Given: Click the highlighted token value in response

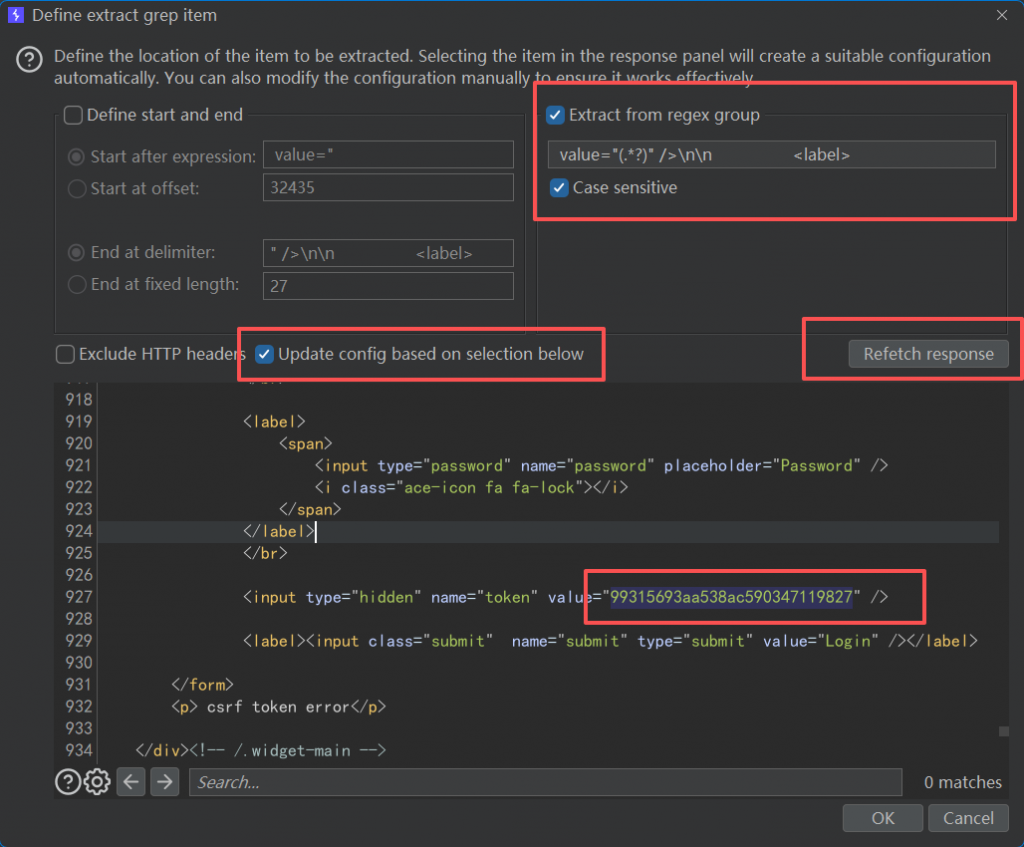Looking at the screenshot, I should click(732, 597).
